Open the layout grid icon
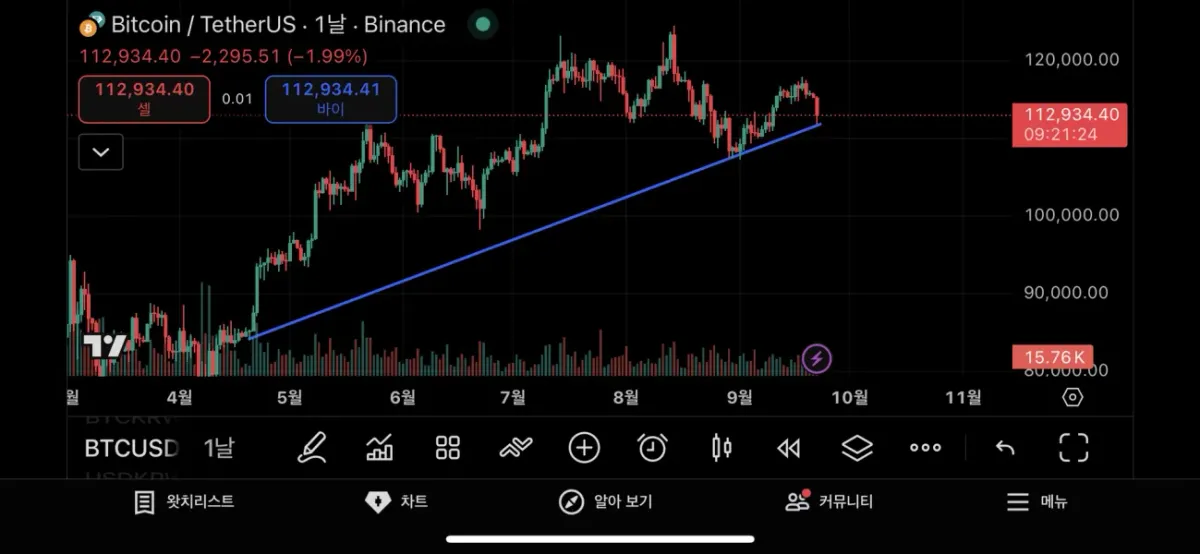 tap(448, 447)
